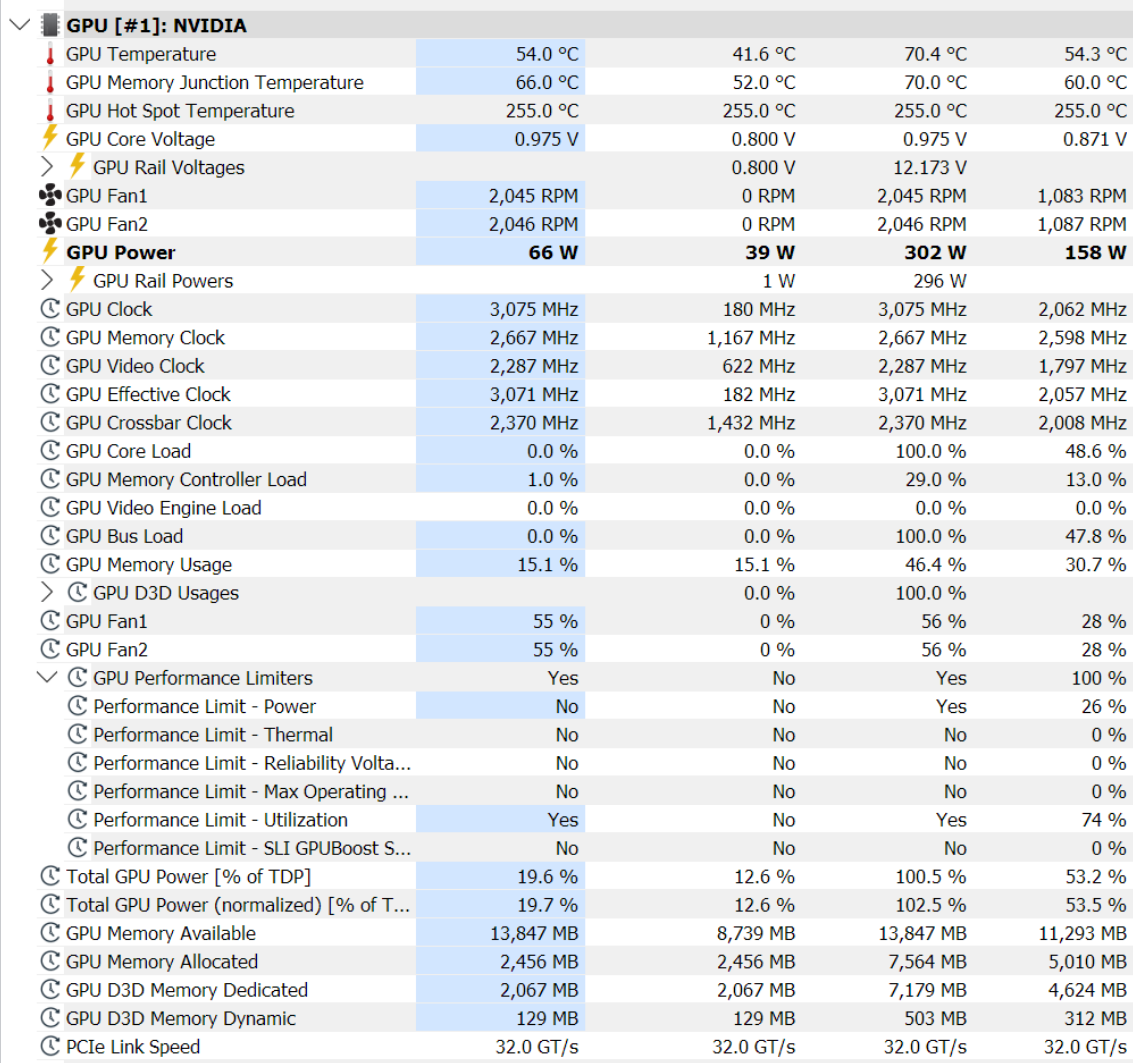Image resolution: width=1133 pixels, height=1063 pixels.
Task: Click the GPU Power current value 66 W
Action: pos(553,253)
